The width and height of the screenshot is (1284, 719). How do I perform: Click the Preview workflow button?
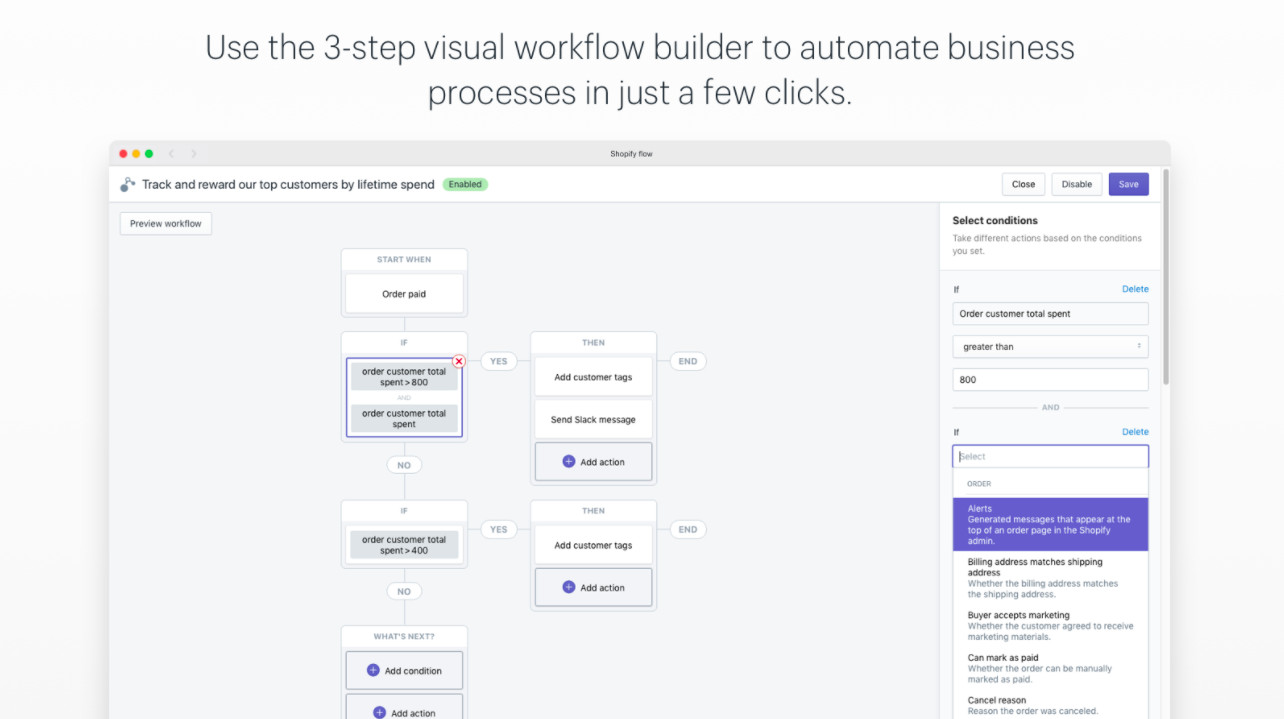click(x=165, y=223)
